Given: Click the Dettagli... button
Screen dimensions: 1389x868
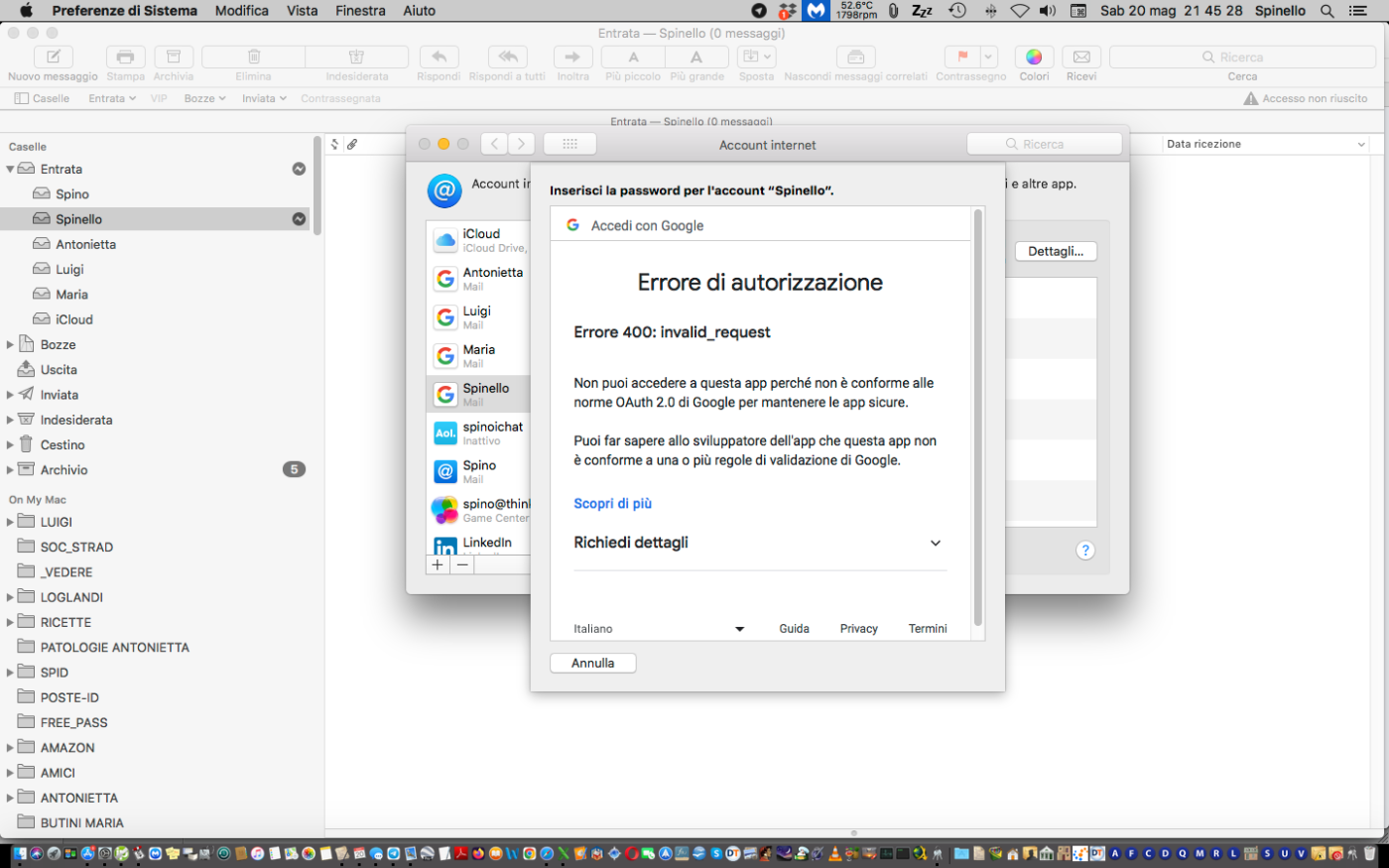Looking at the screenshot, I should tap(1056, 251).
